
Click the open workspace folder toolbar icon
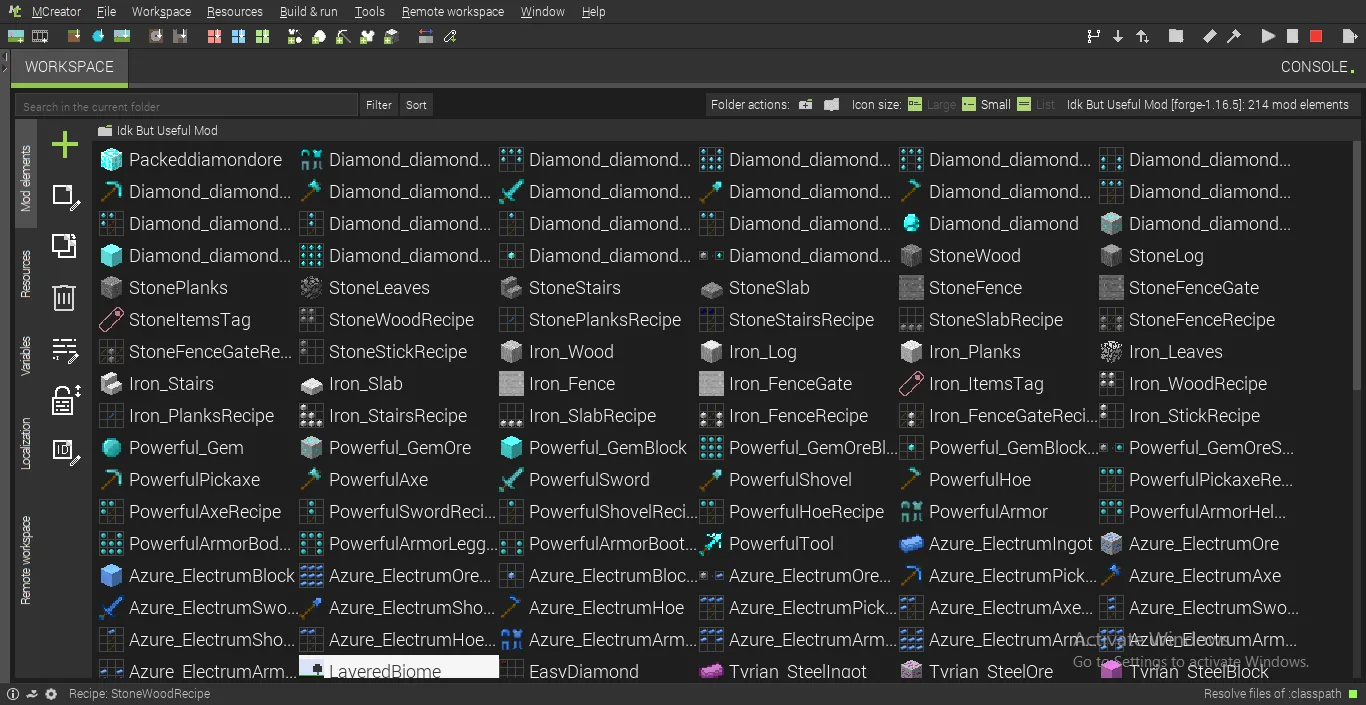[x=1176, y=36]
